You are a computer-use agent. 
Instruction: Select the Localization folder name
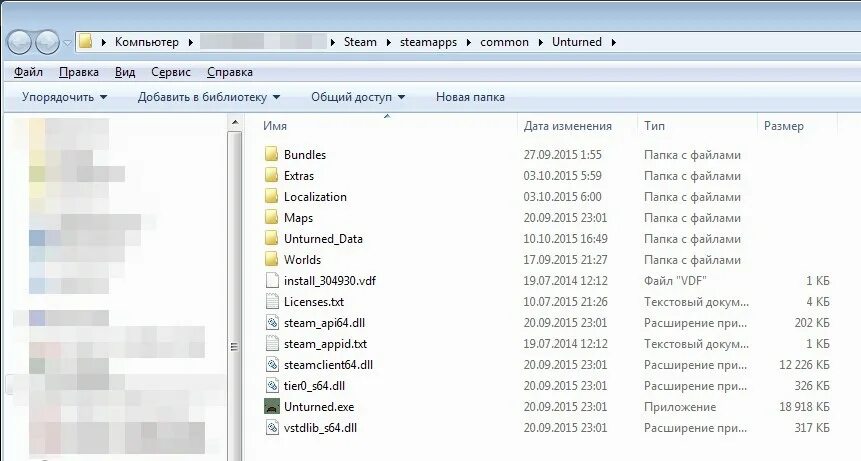tap(315, 196)
